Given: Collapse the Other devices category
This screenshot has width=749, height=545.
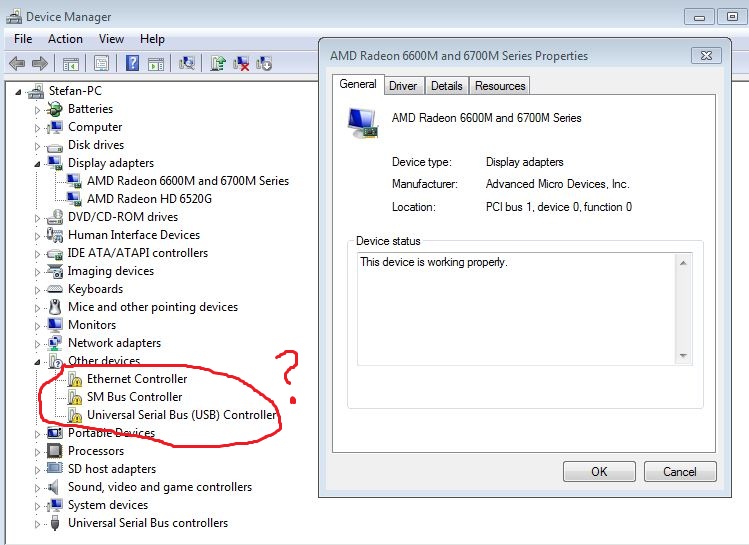Looking at the screenshot, I should pos(37,362).
